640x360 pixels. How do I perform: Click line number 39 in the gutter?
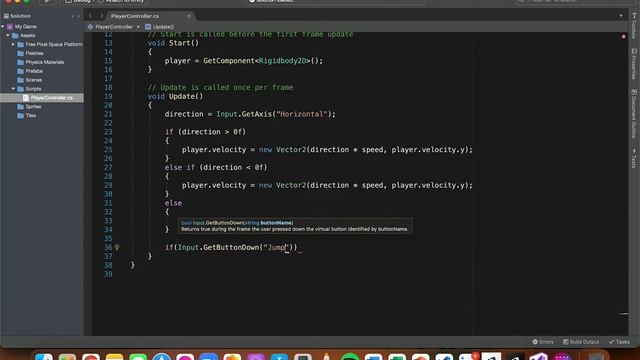tap(108, 274)
